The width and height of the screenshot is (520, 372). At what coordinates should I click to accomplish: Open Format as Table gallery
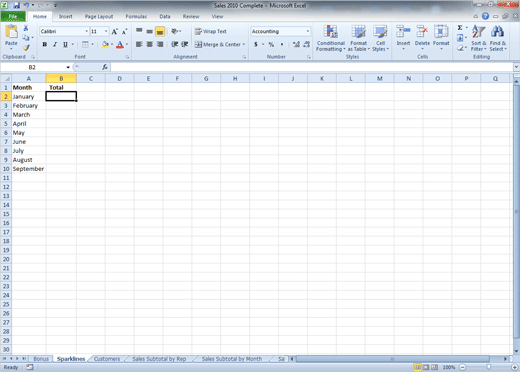tap(359, 38)
